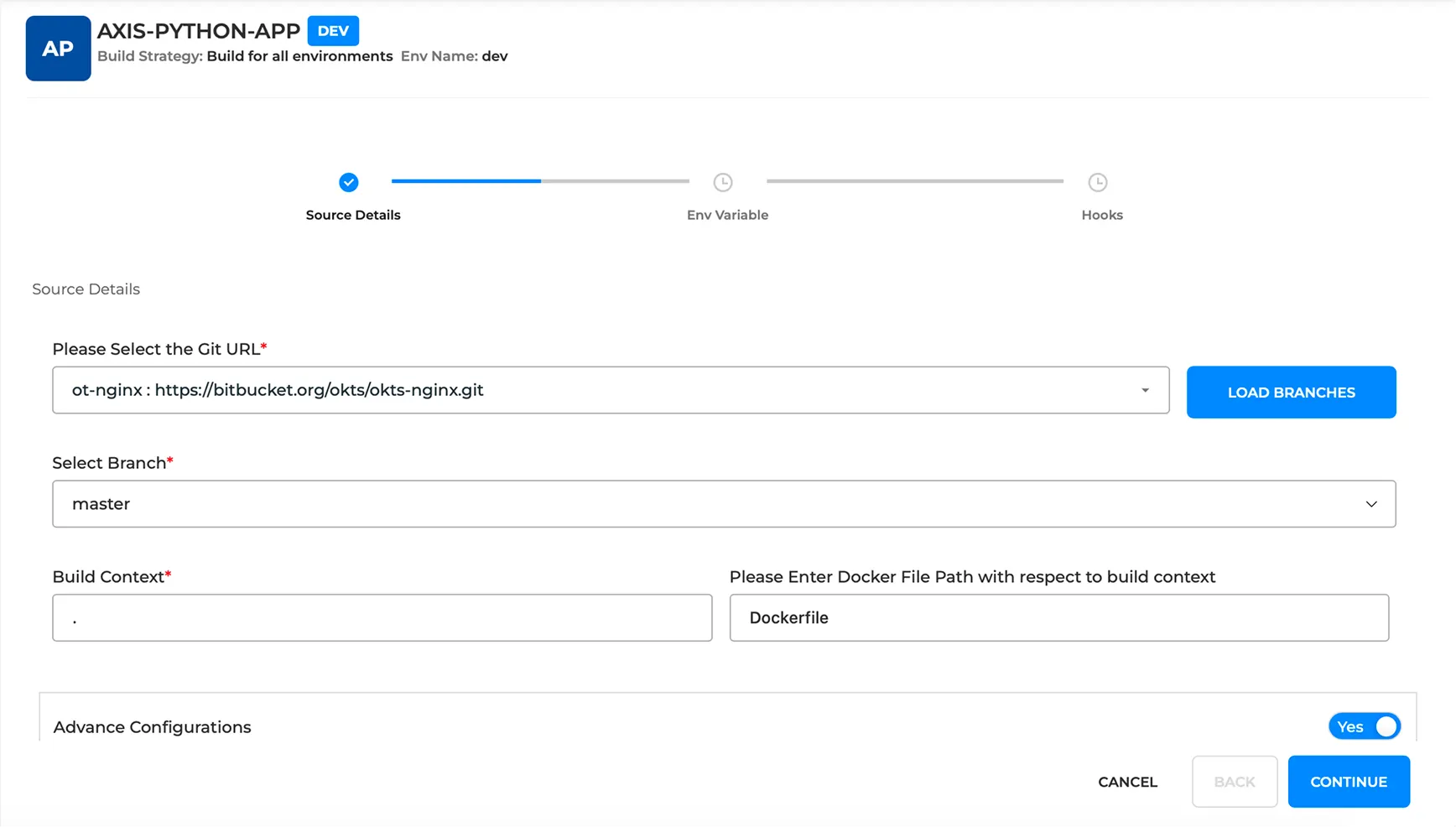Viewport: 1456px width, 827px height.
Task: Click the 'Source Details' section heading
Action: coord(86,289)
